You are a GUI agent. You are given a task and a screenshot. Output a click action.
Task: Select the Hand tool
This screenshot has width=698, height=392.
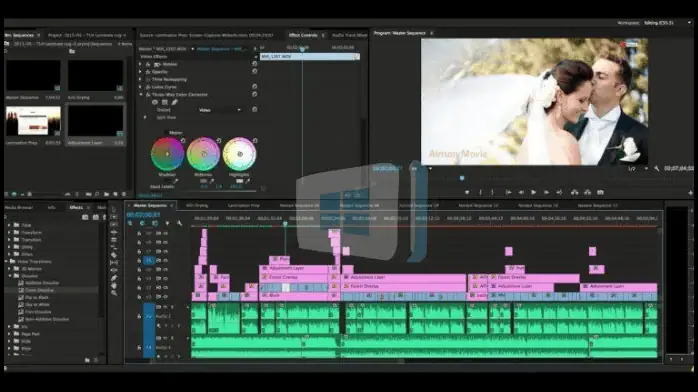[x=114, y=285]
